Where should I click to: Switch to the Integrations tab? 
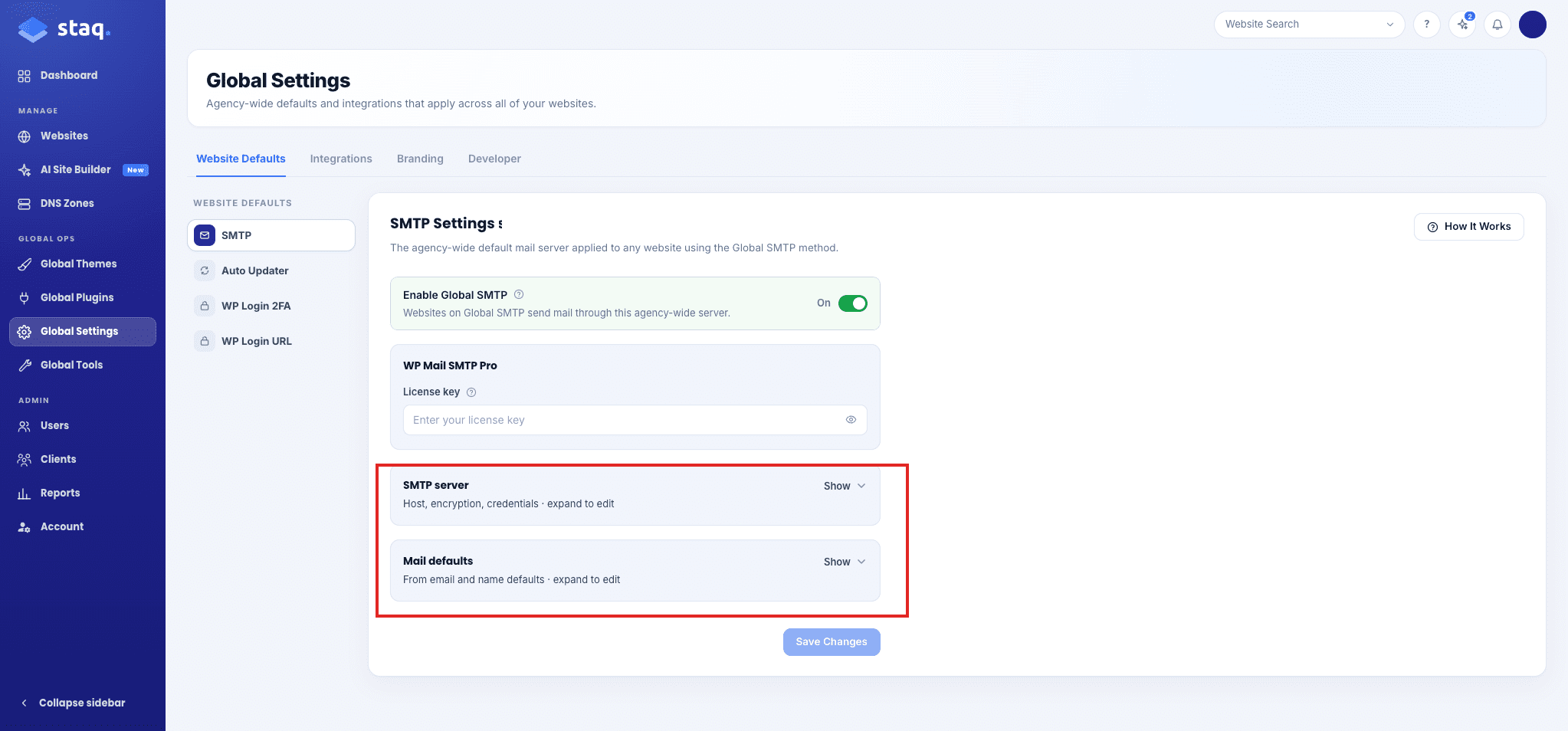point(341,159)
